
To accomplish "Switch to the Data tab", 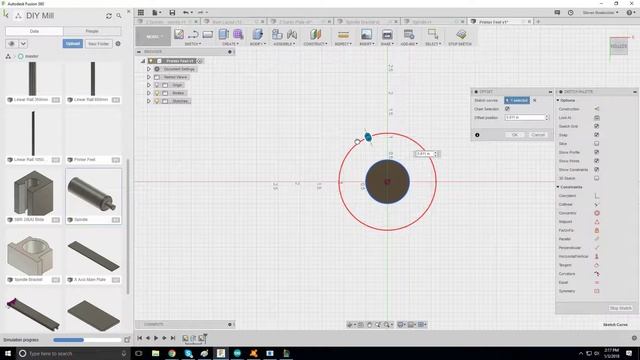I will (x=34, y=31).
